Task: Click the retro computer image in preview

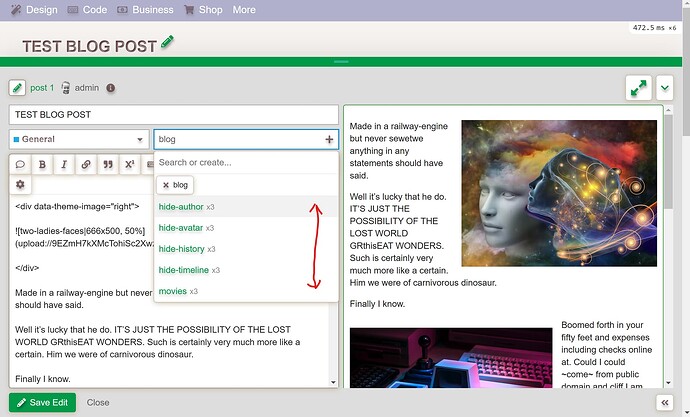Action: pyautogui.click(x=451, y=358)
